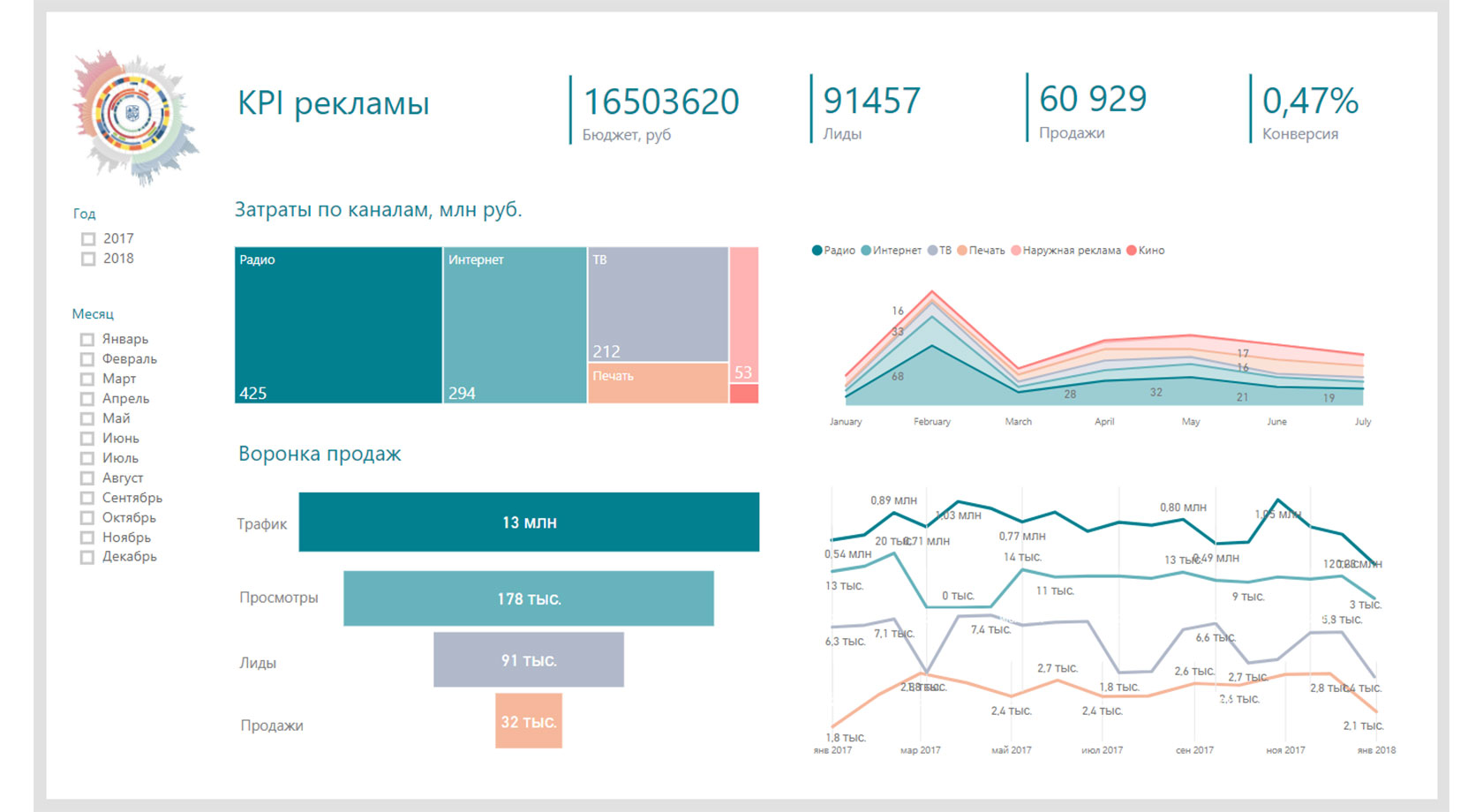The width and height of the screenshot is (1483, 812).
Task: Click the KPI рекламы title
Action: (334, 103)
